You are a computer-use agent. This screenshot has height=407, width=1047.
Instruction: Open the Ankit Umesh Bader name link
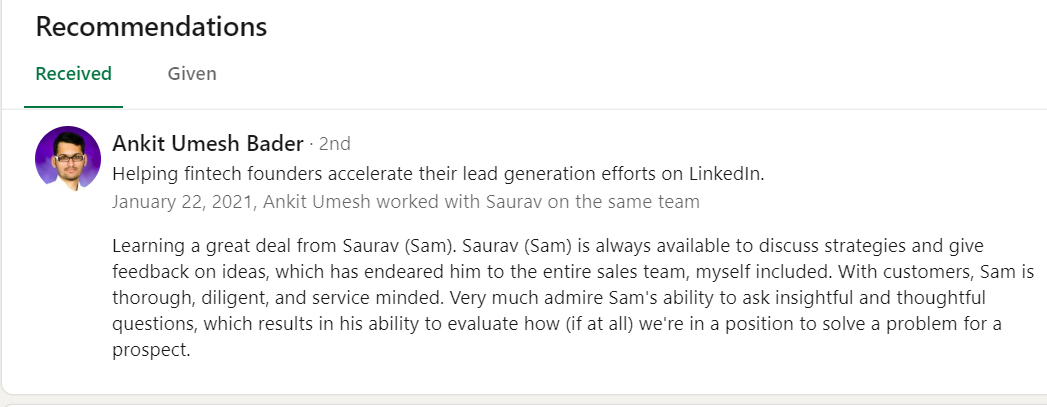208,144
